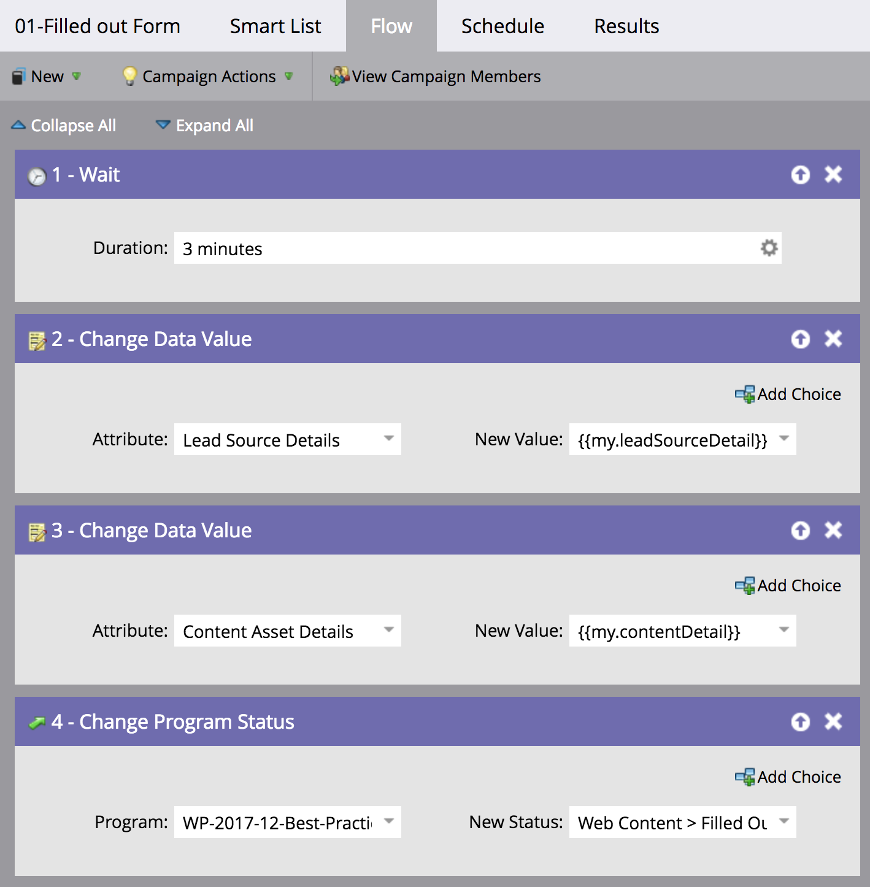Viewport: 870px width, 887px height.
Task: Collapse All flow steps
Action: point(63,125)
